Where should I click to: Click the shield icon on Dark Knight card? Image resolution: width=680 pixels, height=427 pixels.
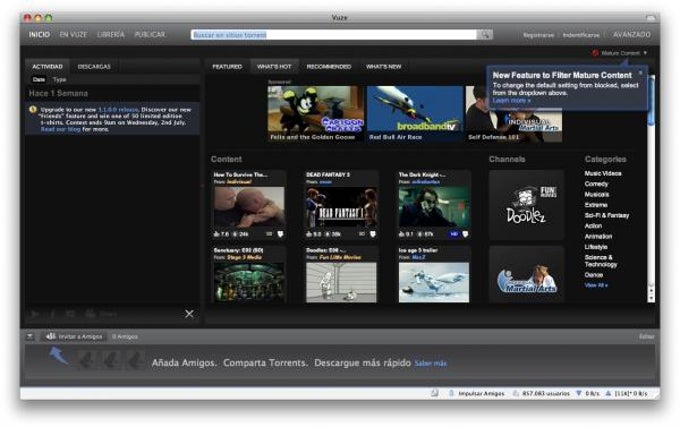pyautogui.click(x=465, y=234)
